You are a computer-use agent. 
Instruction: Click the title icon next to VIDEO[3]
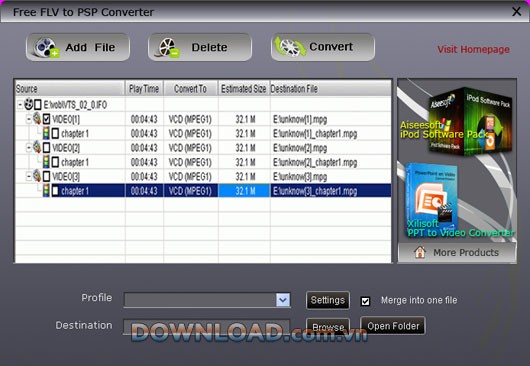coord(37,176)
